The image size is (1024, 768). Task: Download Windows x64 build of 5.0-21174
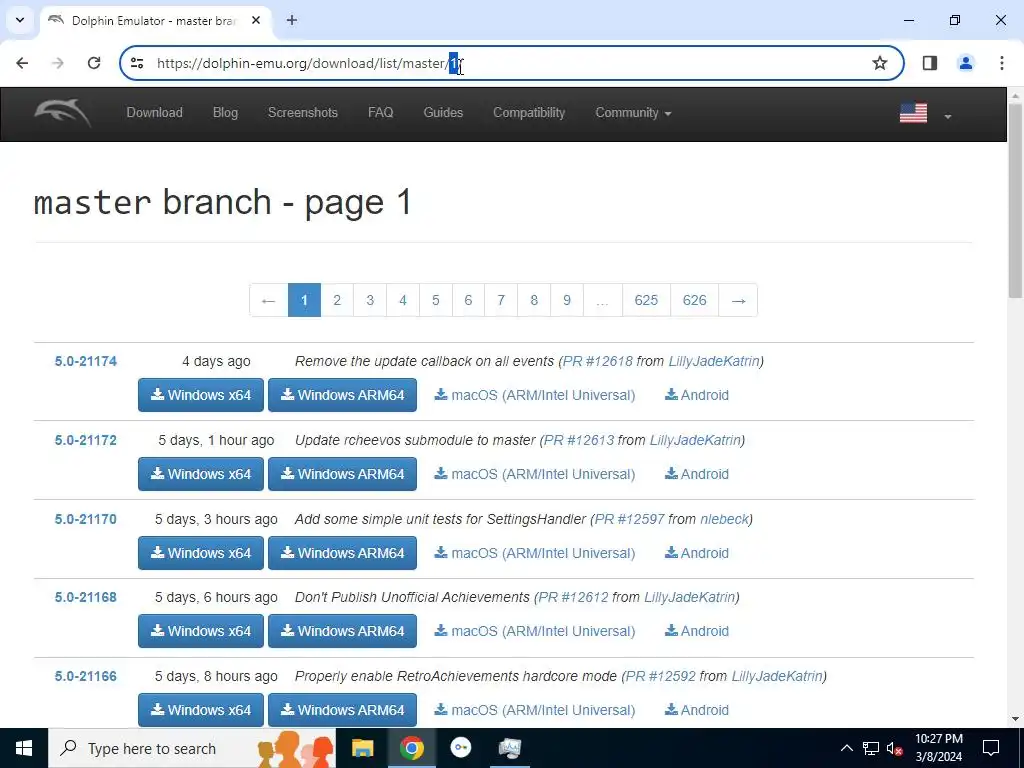200,395
